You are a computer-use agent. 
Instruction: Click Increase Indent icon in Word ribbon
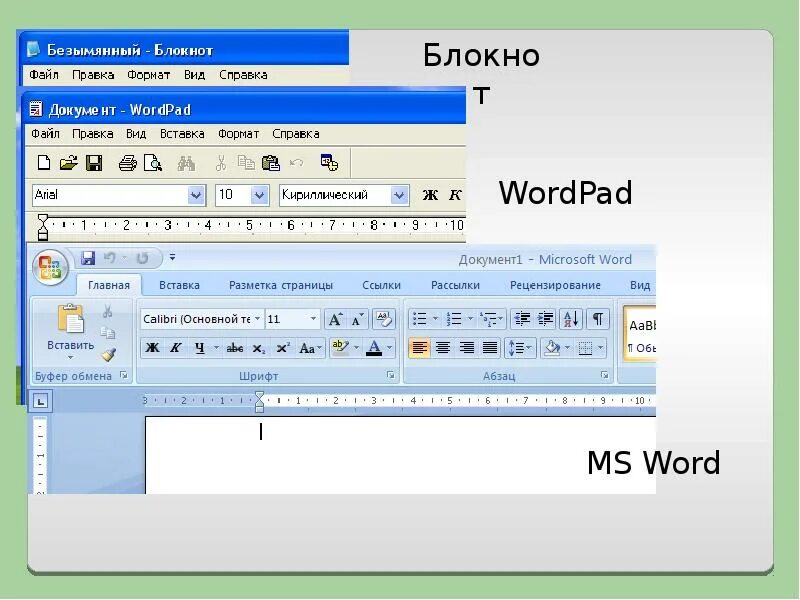[545, 319]
